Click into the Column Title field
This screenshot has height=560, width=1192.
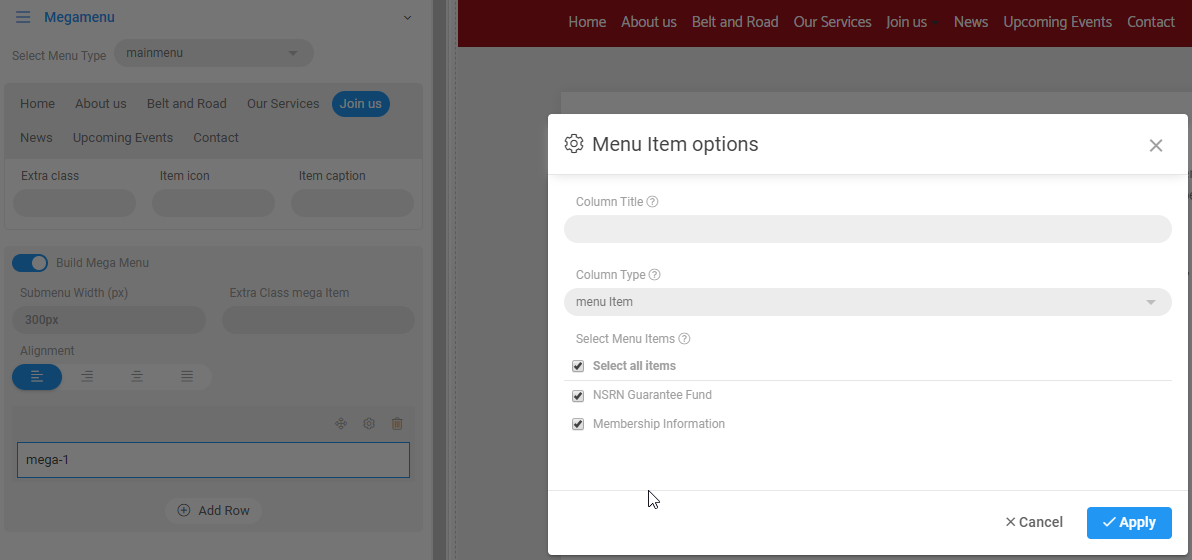[x=867, y=229]
